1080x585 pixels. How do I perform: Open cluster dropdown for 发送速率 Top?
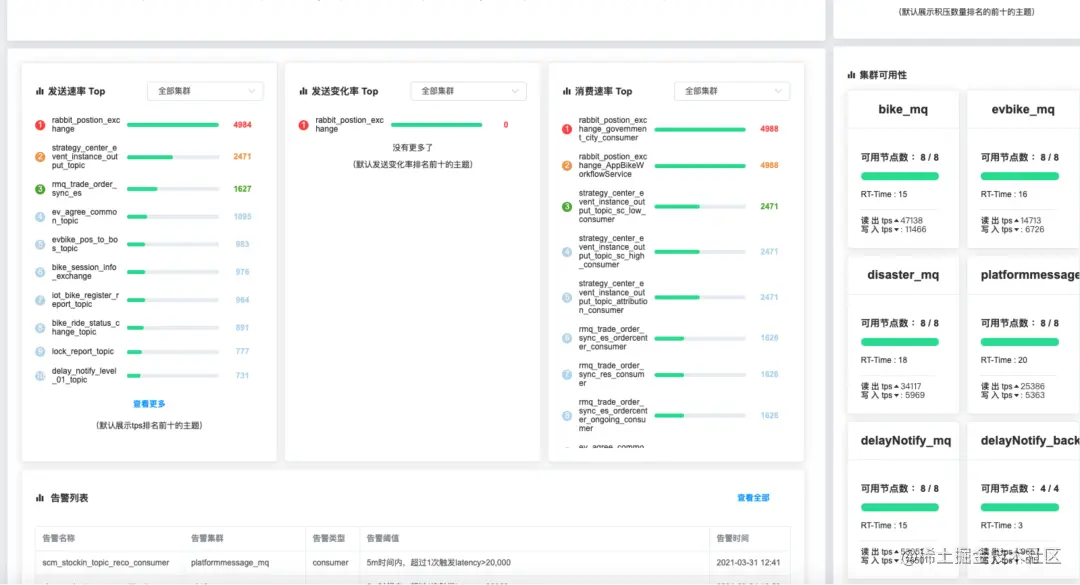[x=205, y=91]
